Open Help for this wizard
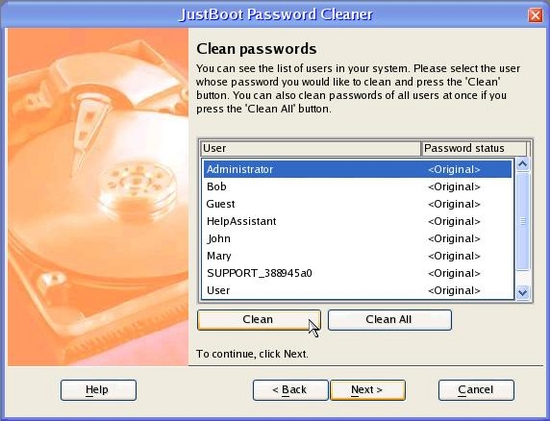This screenshot has width=550, height=421. pos(98,390)
